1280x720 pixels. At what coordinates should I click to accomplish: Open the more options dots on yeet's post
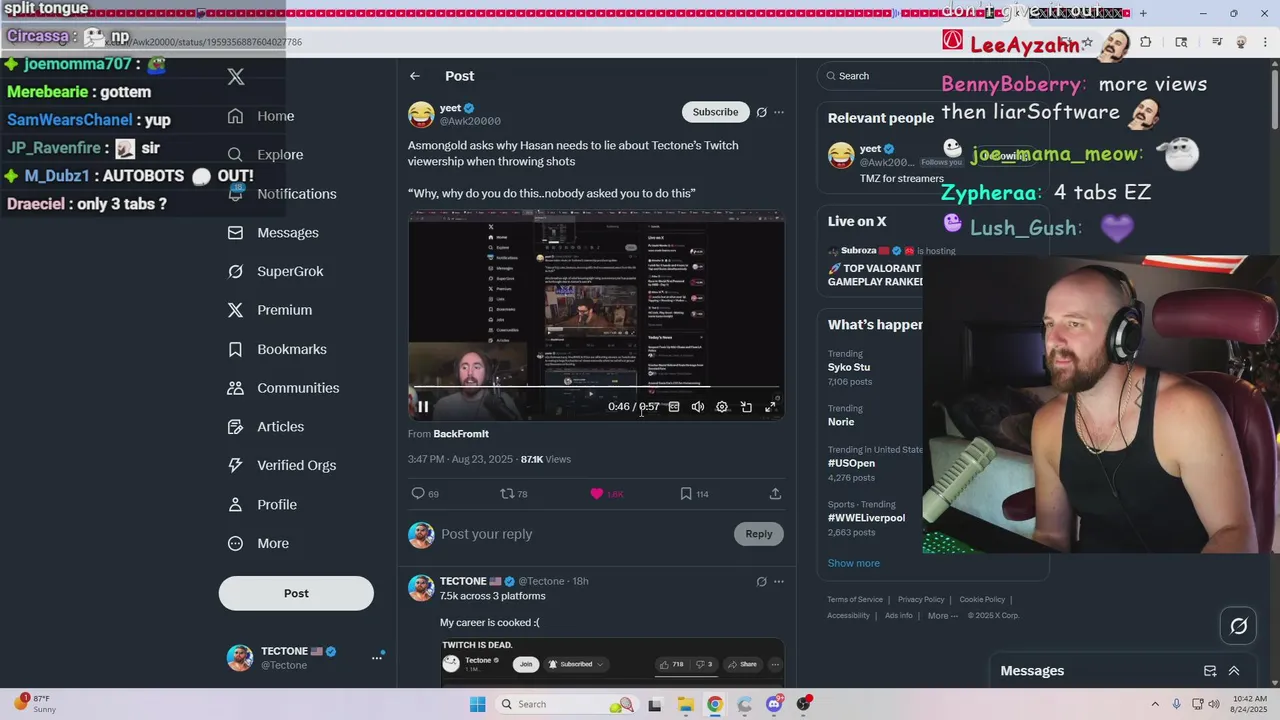pyautogui.click(x=779, y=112)
